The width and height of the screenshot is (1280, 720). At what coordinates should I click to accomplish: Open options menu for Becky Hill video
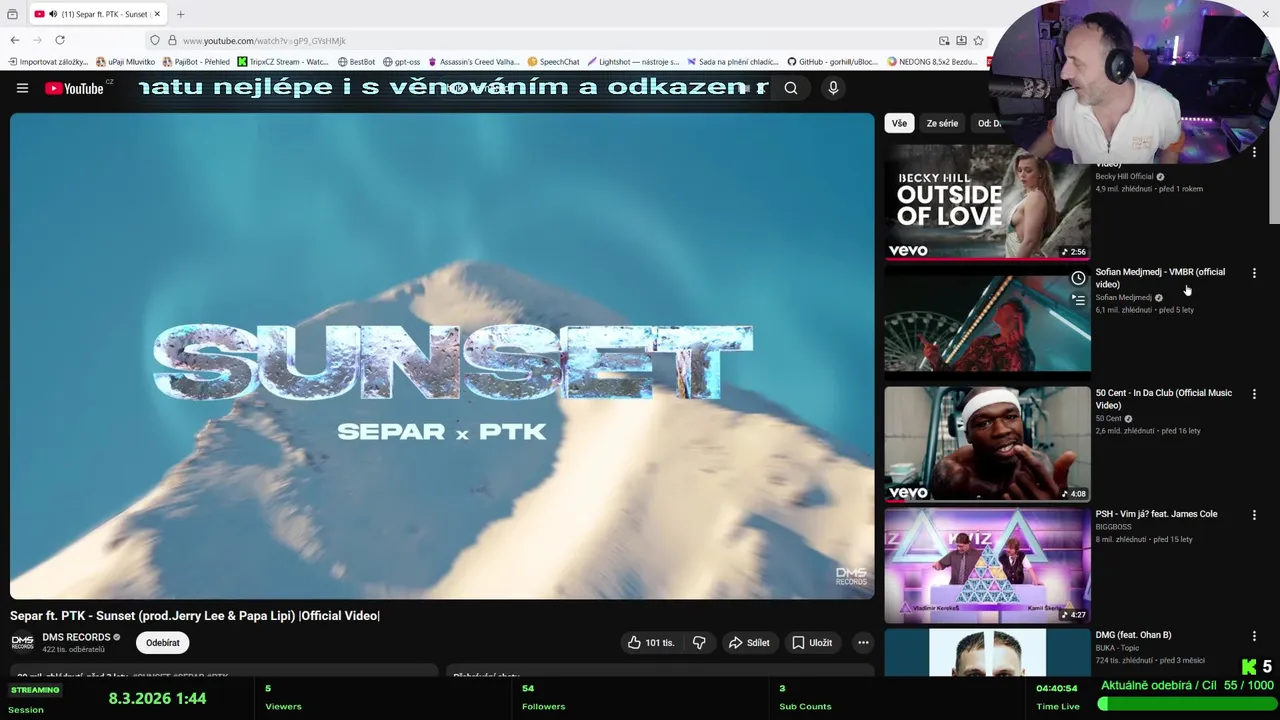tap(1254, 152)
